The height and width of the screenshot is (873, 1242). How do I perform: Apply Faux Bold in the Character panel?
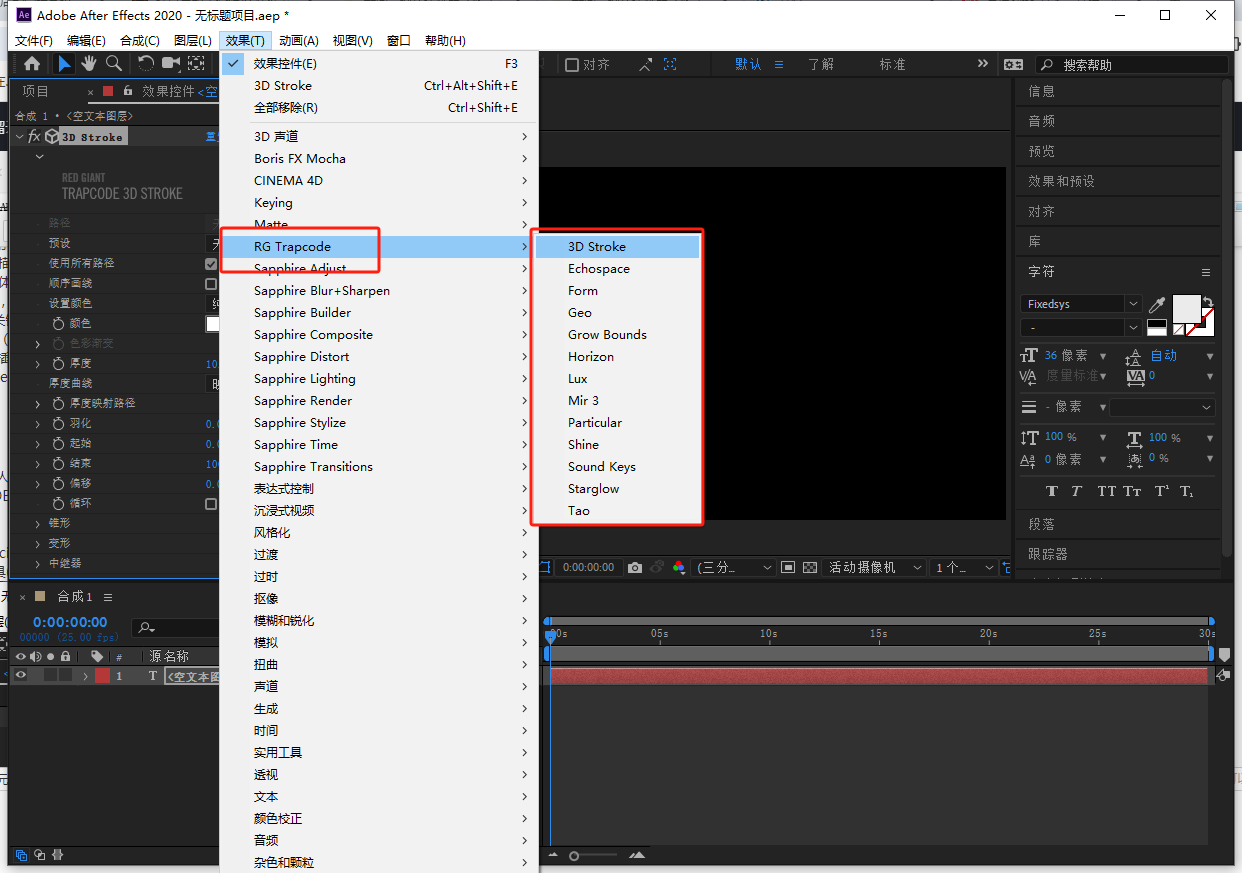click(x=1052, y=490)
